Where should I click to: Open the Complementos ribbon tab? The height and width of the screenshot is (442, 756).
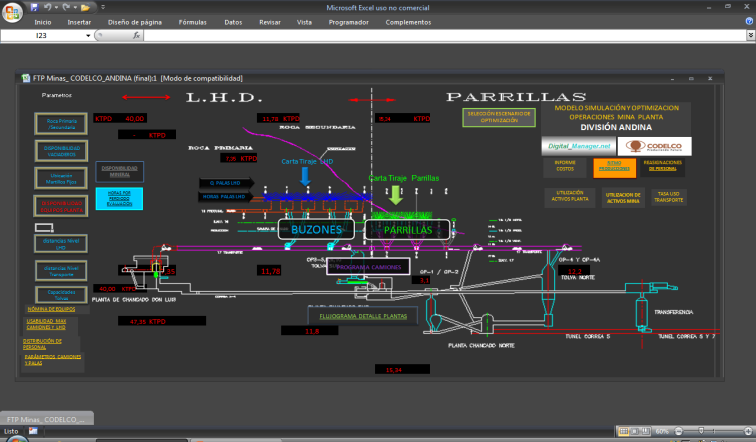(x=408, y=22)
